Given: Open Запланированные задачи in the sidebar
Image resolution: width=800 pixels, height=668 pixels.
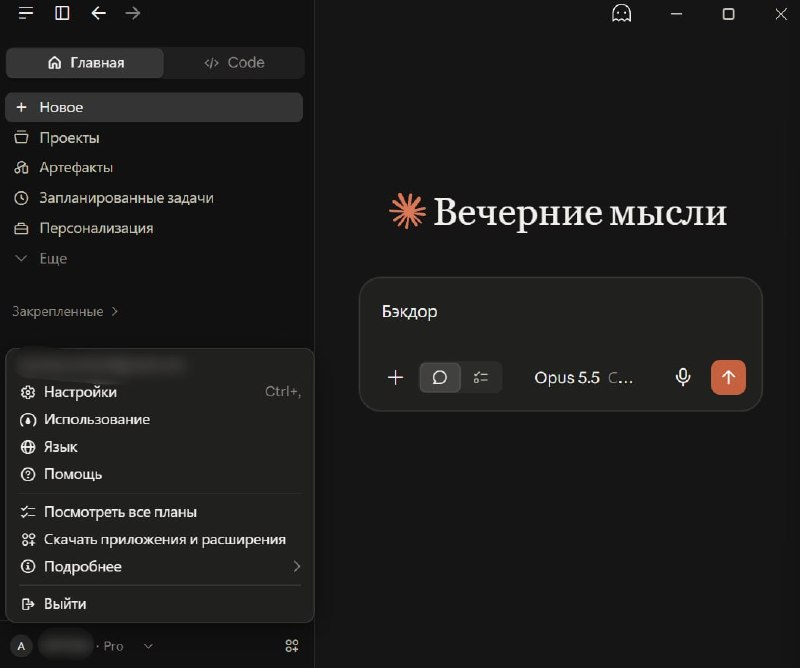Looking at the screenshot, I should click(154, 198).
